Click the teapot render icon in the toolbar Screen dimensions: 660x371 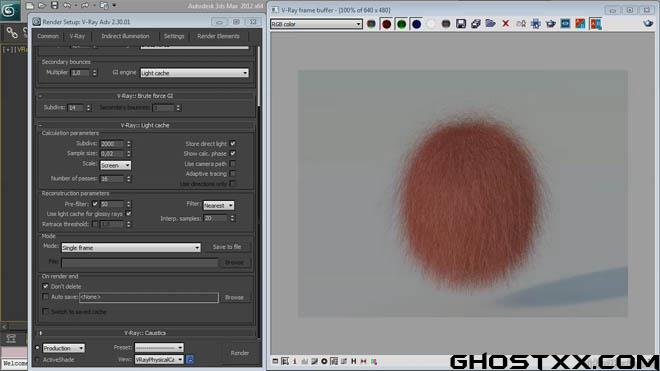click(551, 24)
